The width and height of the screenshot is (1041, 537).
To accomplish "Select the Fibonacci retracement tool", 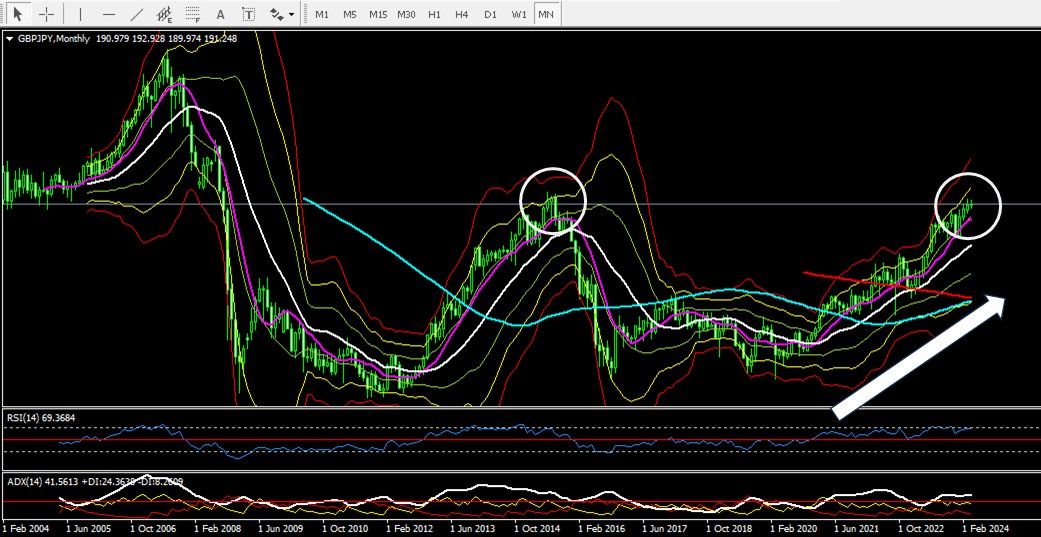I will point(192,14).
